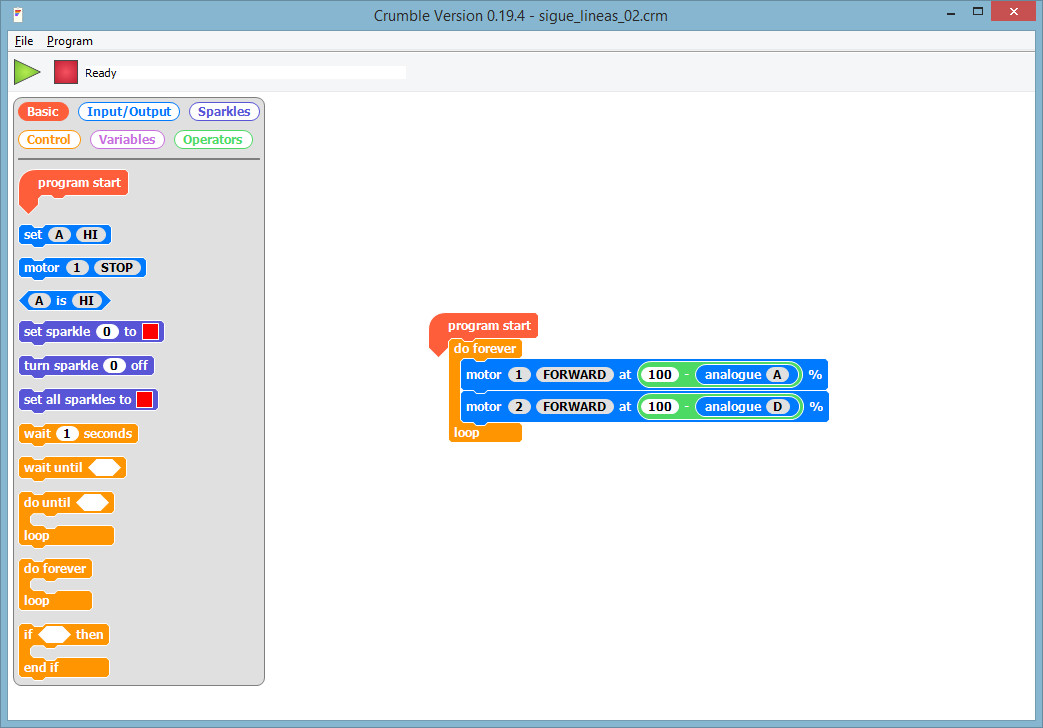Run the program with the green play button

pyautogui.click(x=26, y=72)
